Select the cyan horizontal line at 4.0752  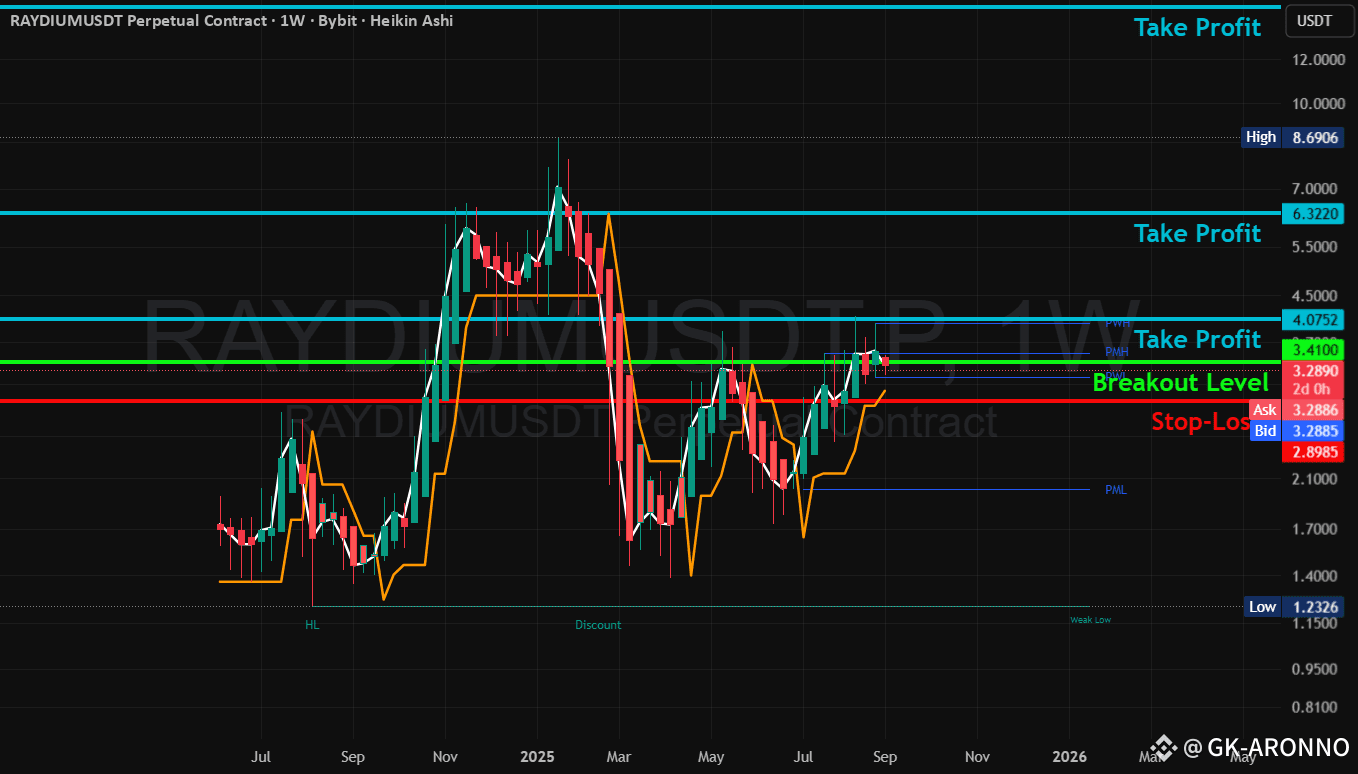[640, 319]
